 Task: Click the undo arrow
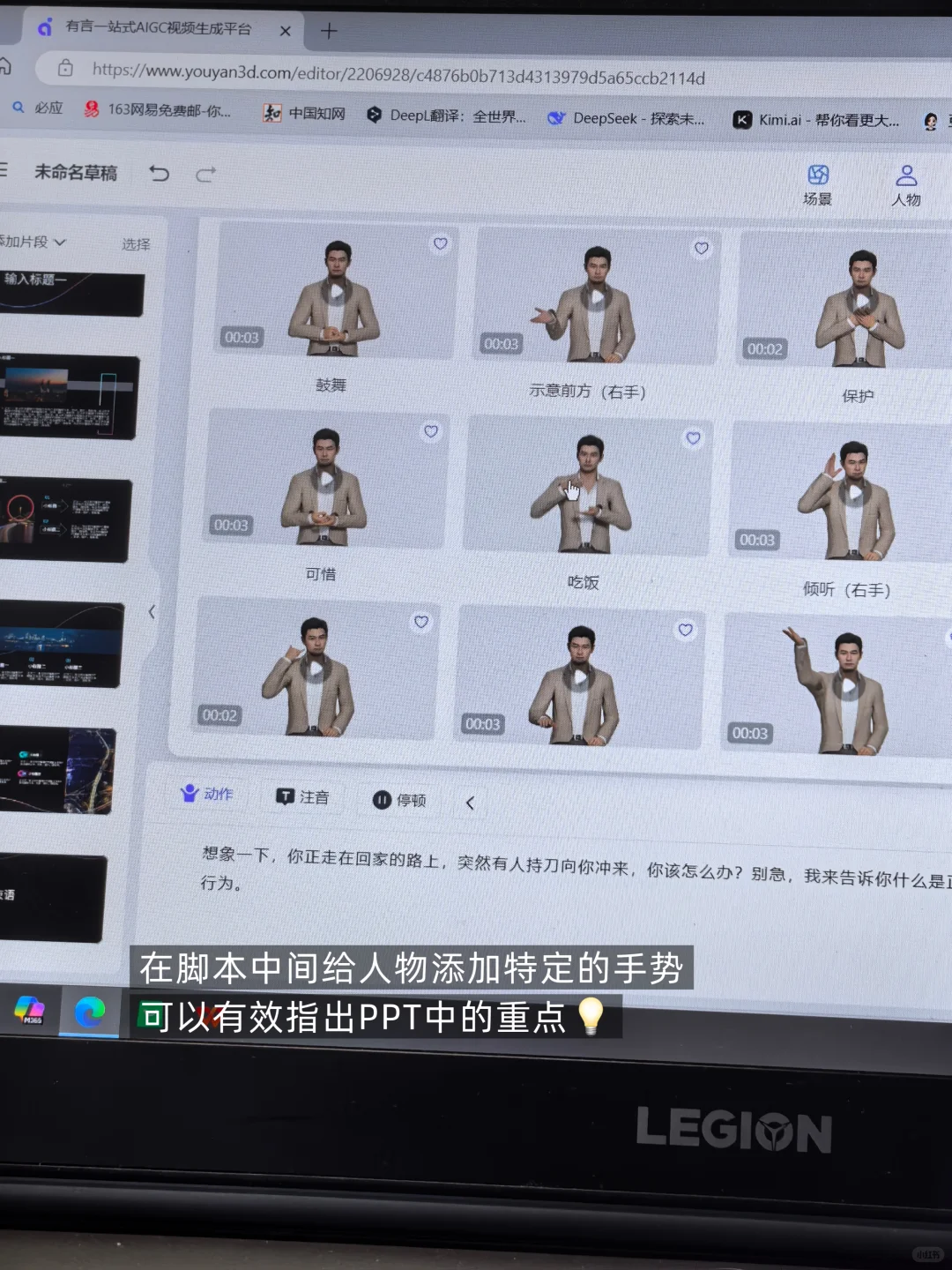coord(159,175)
